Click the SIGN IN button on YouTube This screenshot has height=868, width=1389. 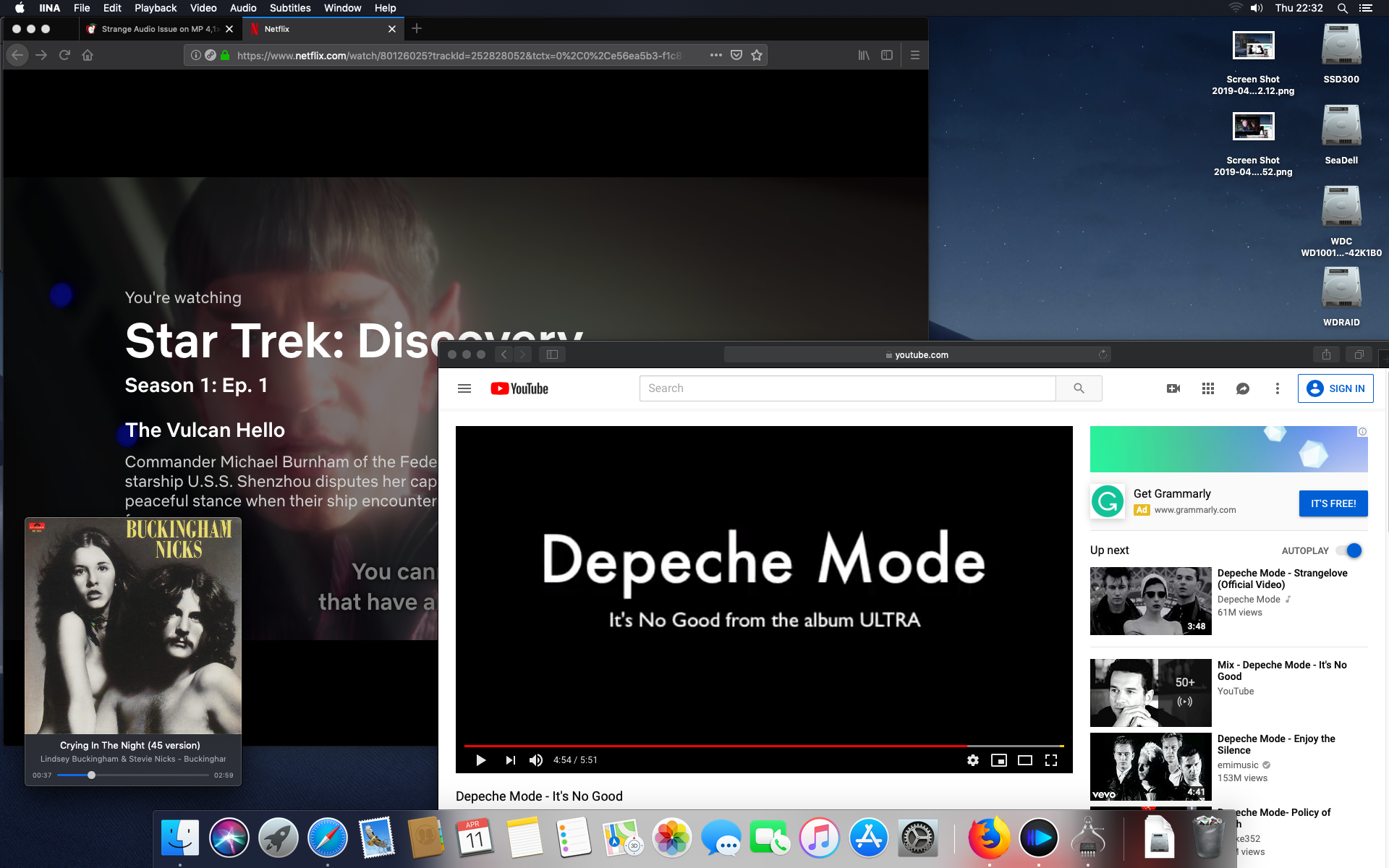click(1335, 388)
